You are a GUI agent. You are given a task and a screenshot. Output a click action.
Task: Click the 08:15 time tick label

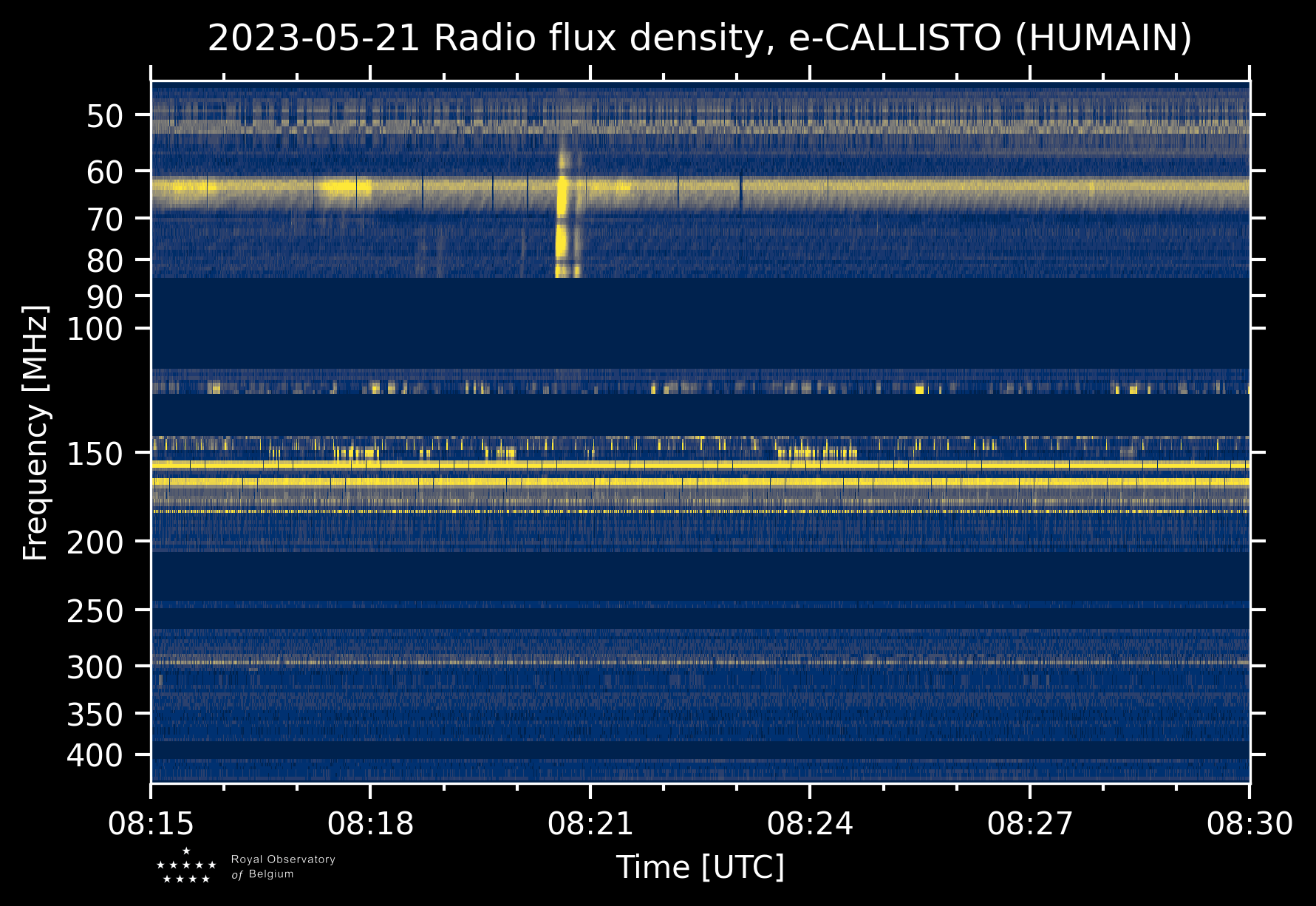(151, 823)
